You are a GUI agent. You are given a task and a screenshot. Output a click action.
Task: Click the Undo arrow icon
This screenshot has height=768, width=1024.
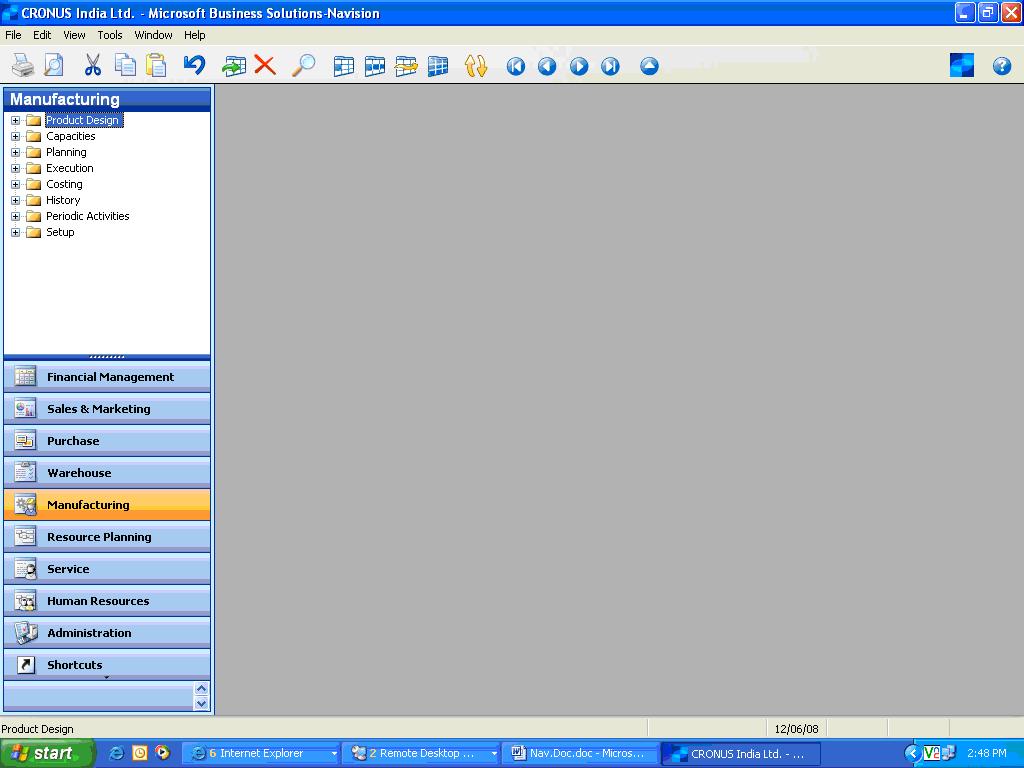click(x=194, y=65)
